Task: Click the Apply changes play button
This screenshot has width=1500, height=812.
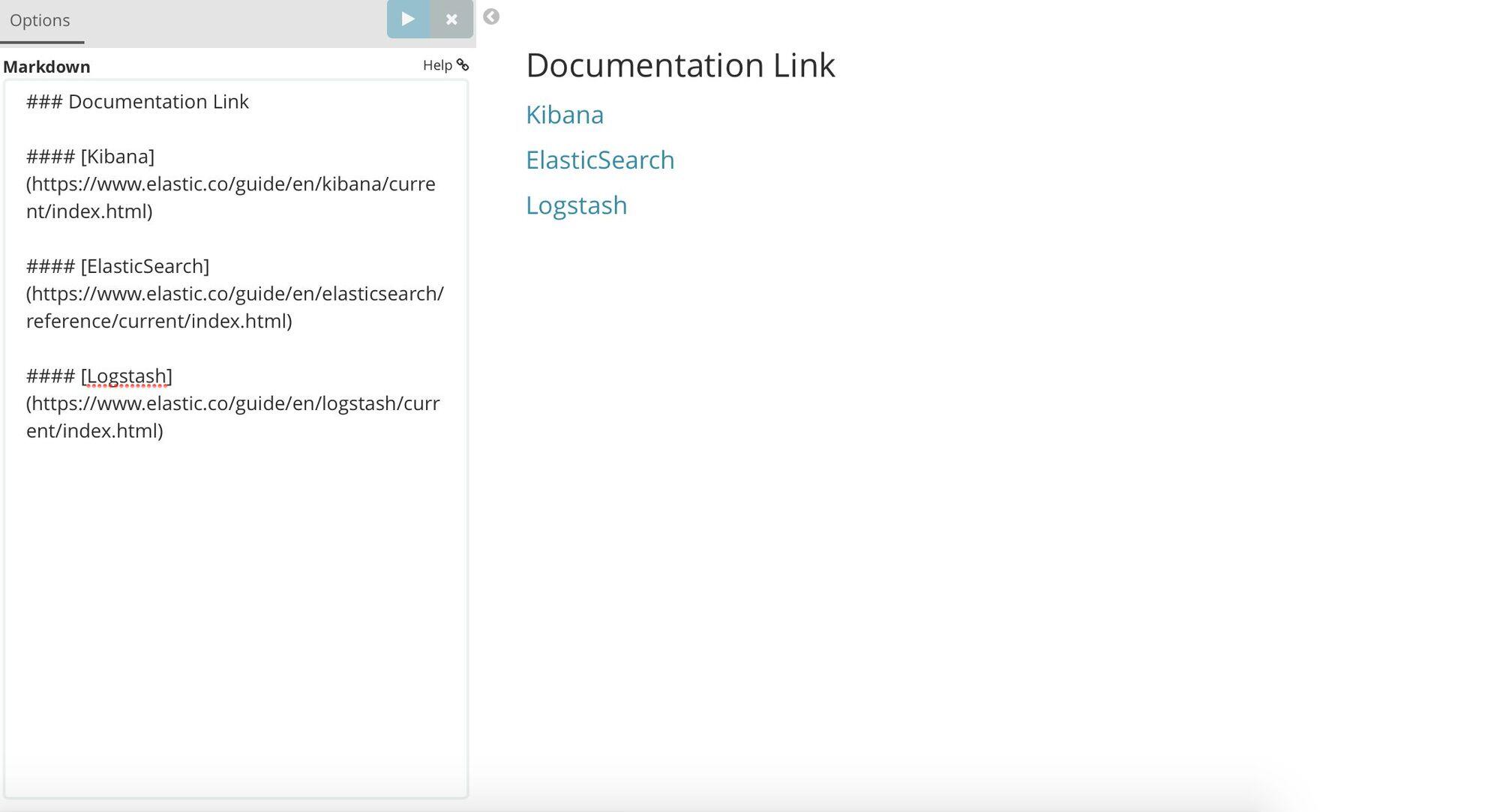Action: [x=408, y=19]
